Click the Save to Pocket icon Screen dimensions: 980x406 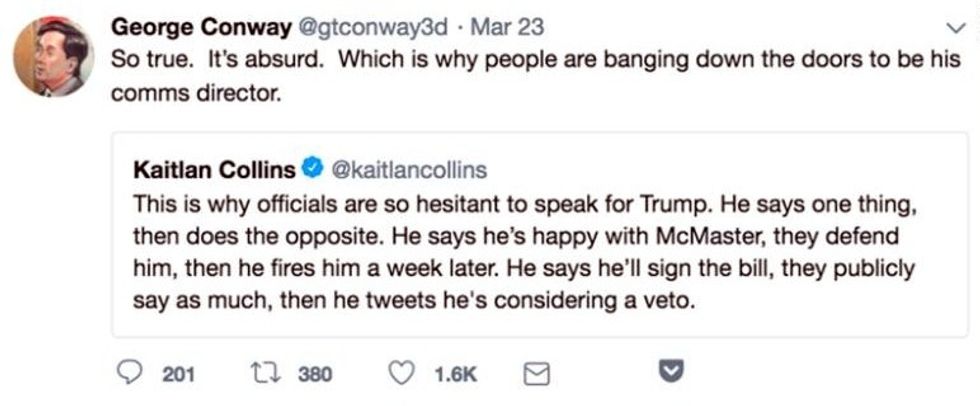click(x=674, y=373)
